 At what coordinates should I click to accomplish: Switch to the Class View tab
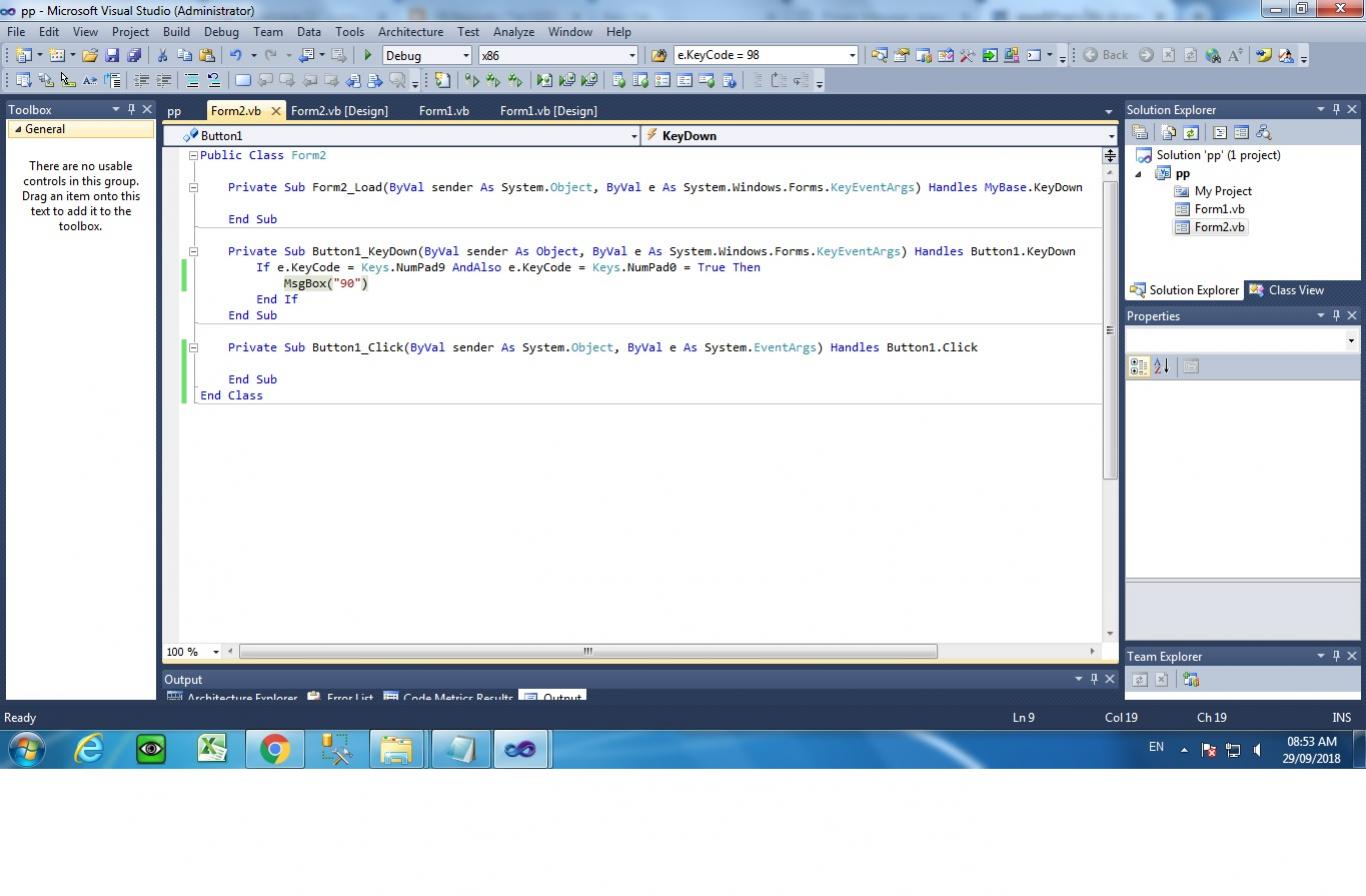[1286, 290]
